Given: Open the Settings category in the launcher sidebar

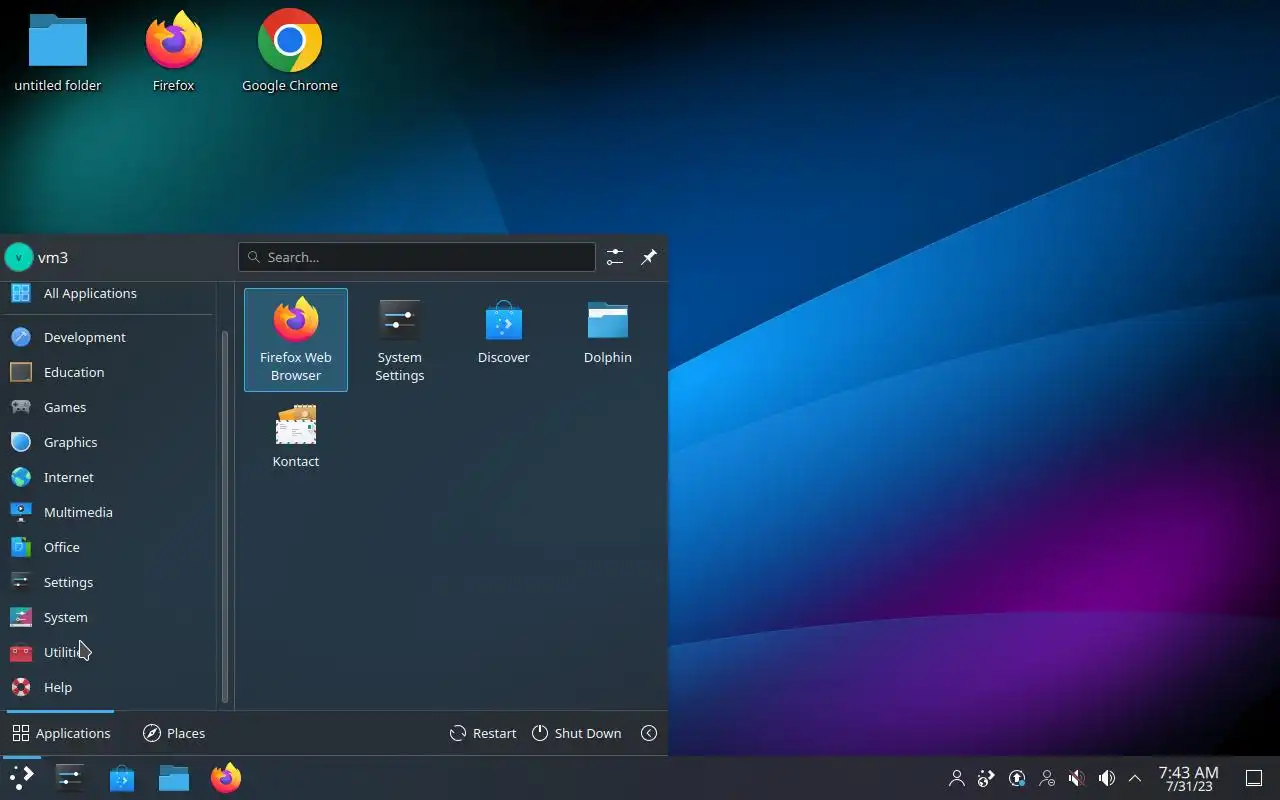Looking at the screenshot, I should [108, 582].
